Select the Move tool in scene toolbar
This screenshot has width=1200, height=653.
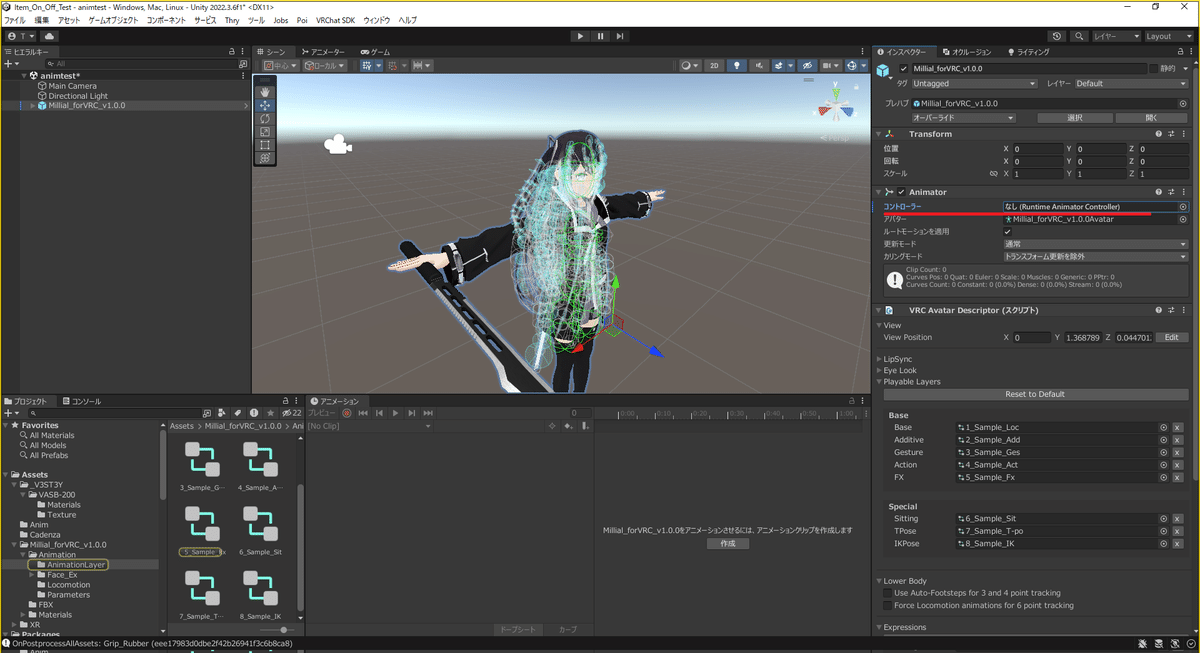coord(265,105)
